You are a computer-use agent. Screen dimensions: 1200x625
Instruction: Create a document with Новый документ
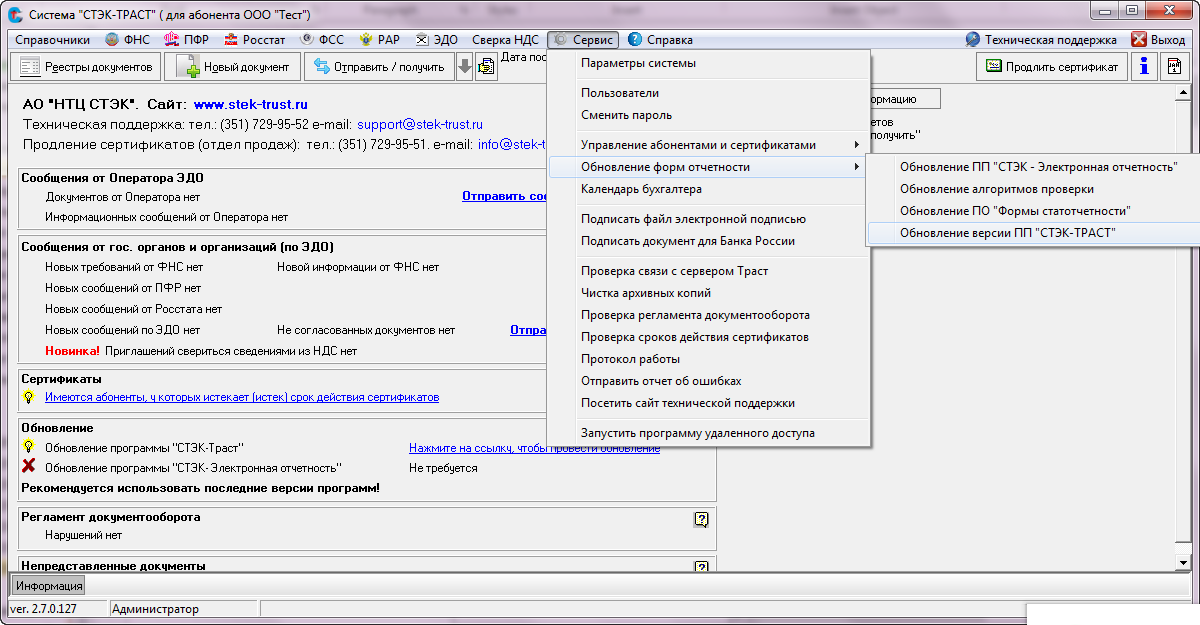(x=232, y=67)
